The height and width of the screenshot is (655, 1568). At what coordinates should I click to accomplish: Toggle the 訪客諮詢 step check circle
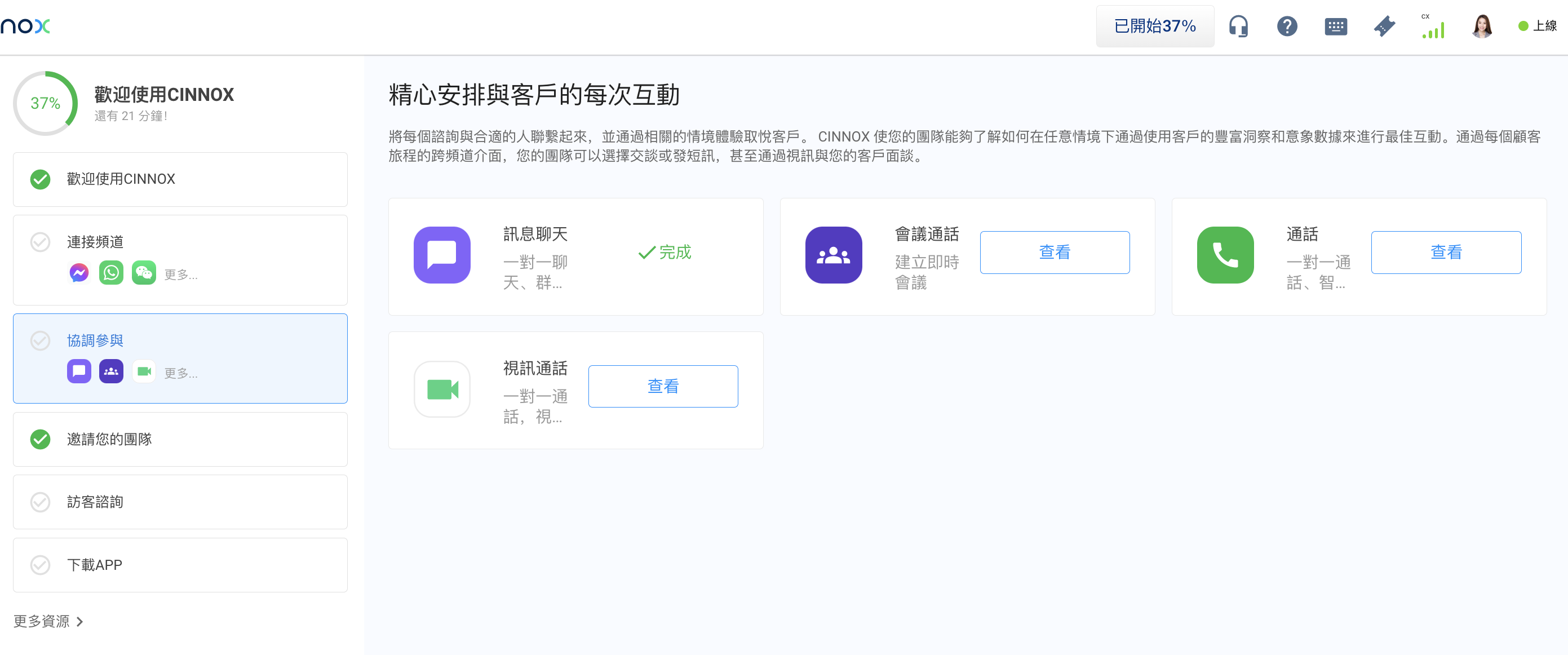(x=40, y=502)
